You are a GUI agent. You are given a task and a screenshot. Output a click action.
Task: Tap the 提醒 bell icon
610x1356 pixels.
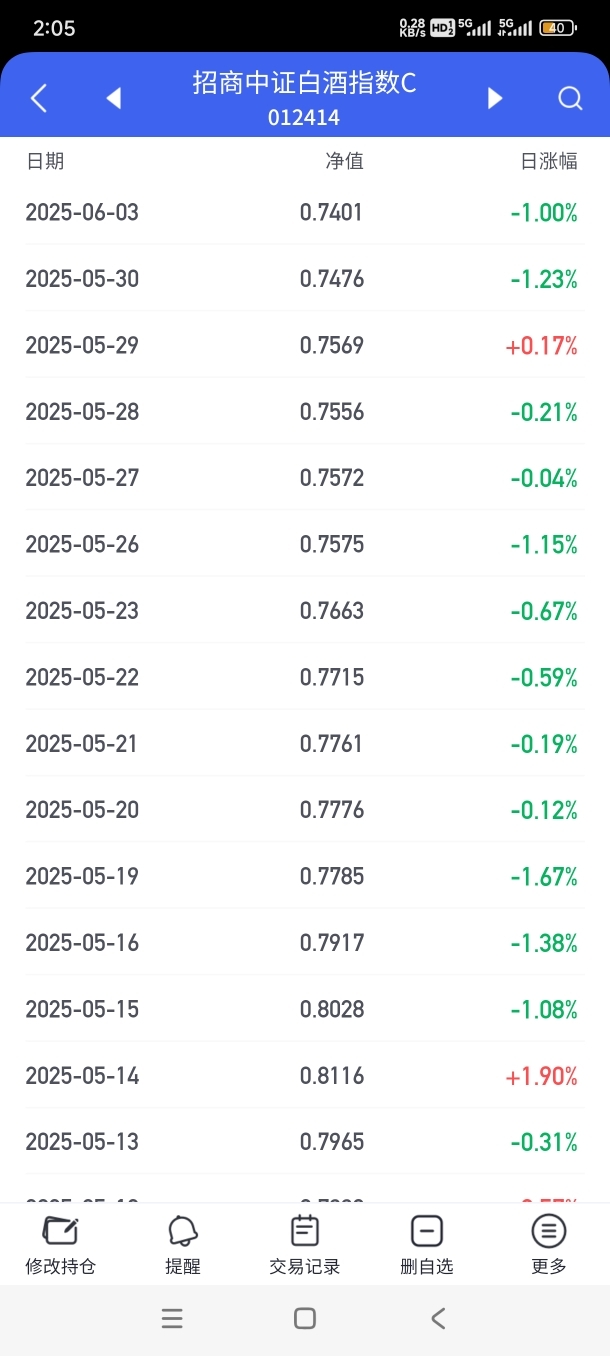point(183,1245)
